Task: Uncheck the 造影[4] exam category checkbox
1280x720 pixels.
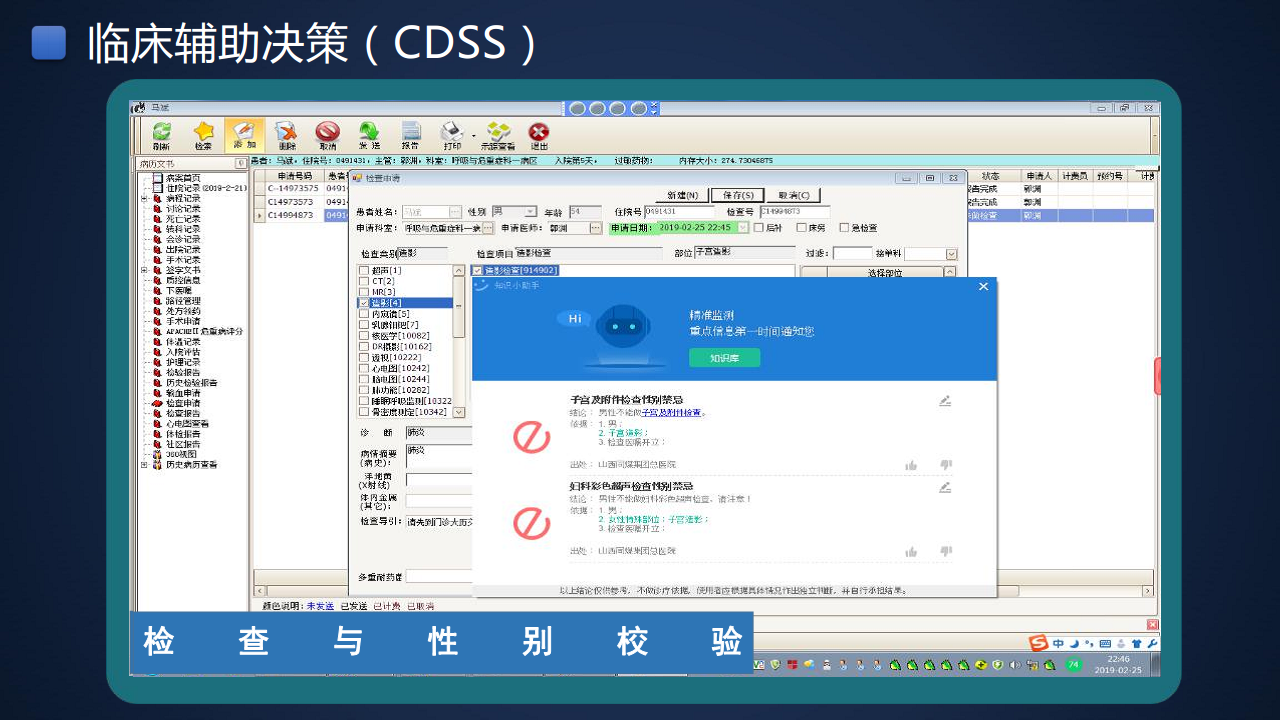Action: click(363, 303)
